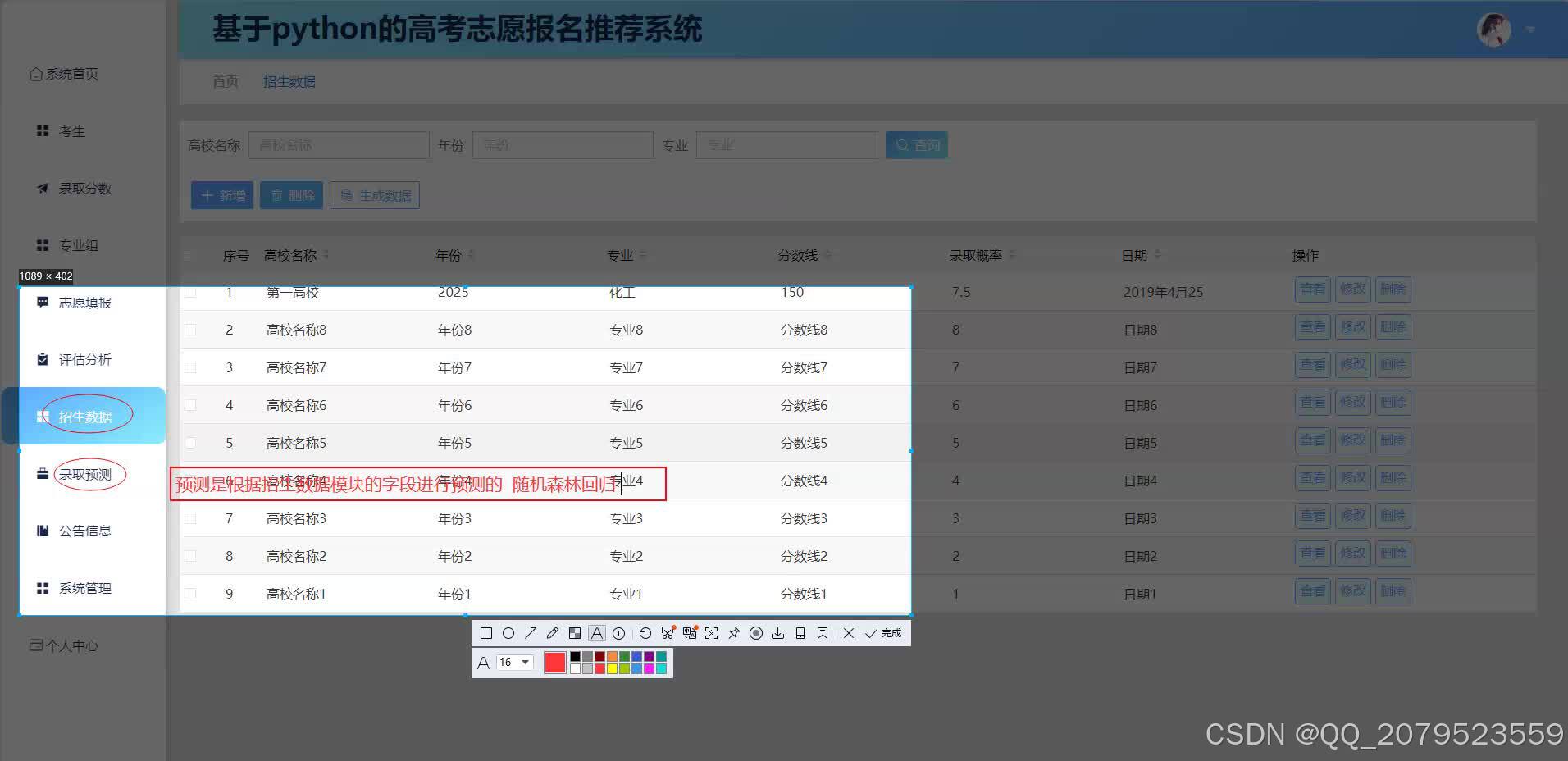The width and height of the screenshot is (1568, 761).
Task: Select the text annotation tool
Action: coord(597,633)
